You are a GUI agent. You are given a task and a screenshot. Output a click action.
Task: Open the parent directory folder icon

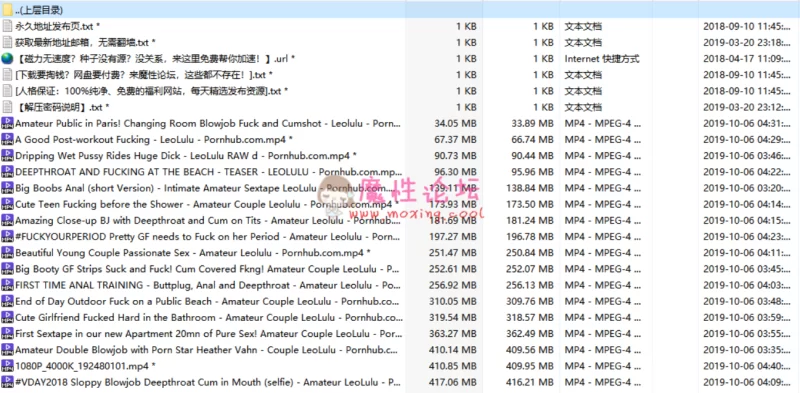point(7,10)
